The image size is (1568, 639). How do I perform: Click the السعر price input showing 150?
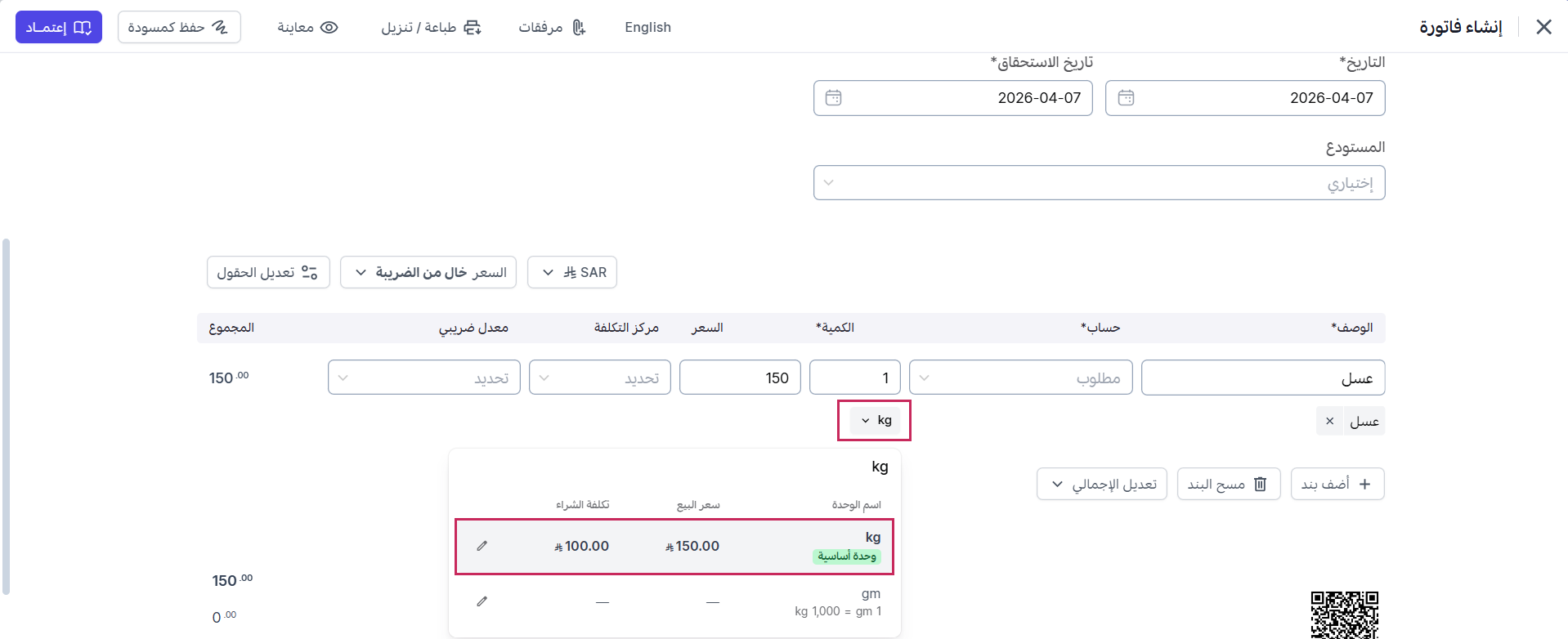pos(740,378)
